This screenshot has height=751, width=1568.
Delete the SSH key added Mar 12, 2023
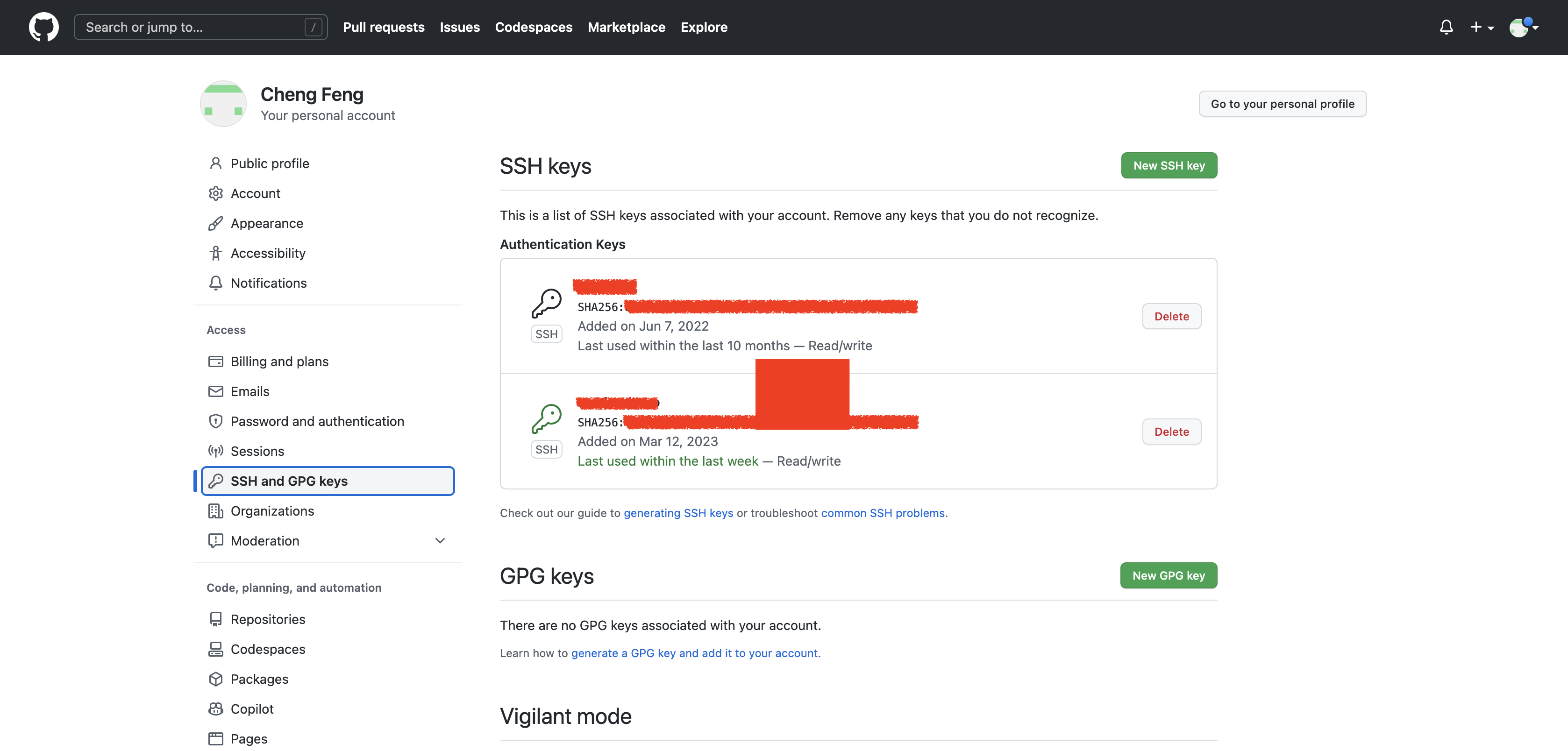pyautogui.click(x=1171, y=432)
